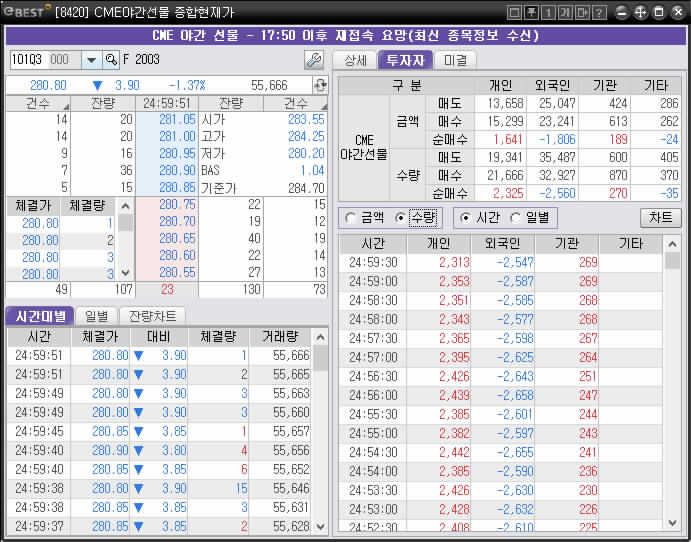Click the investor table scrollbar thumb
The height and width of the screenshot is (542, 691).
672,260
